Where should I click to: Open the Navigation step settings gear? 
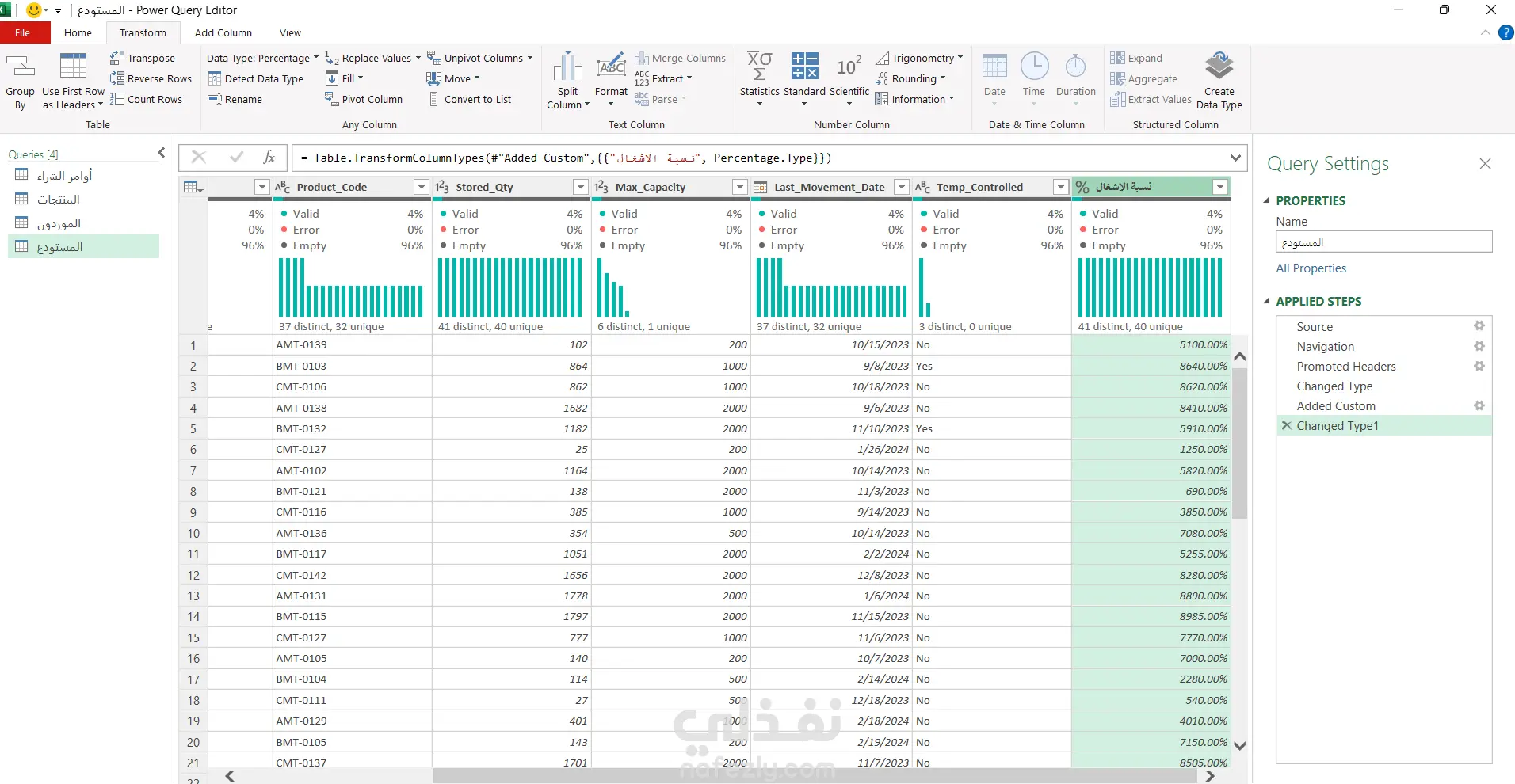(1479, 346)
